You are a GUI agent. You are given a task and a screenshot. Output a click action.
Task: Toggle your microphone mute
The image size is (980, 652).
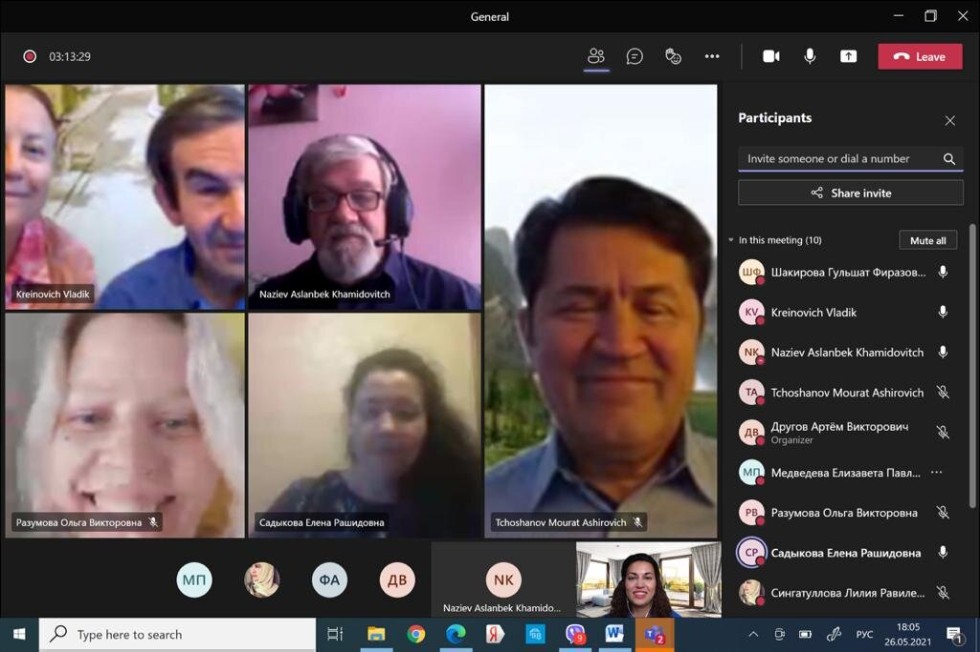[x=810, y=56]
